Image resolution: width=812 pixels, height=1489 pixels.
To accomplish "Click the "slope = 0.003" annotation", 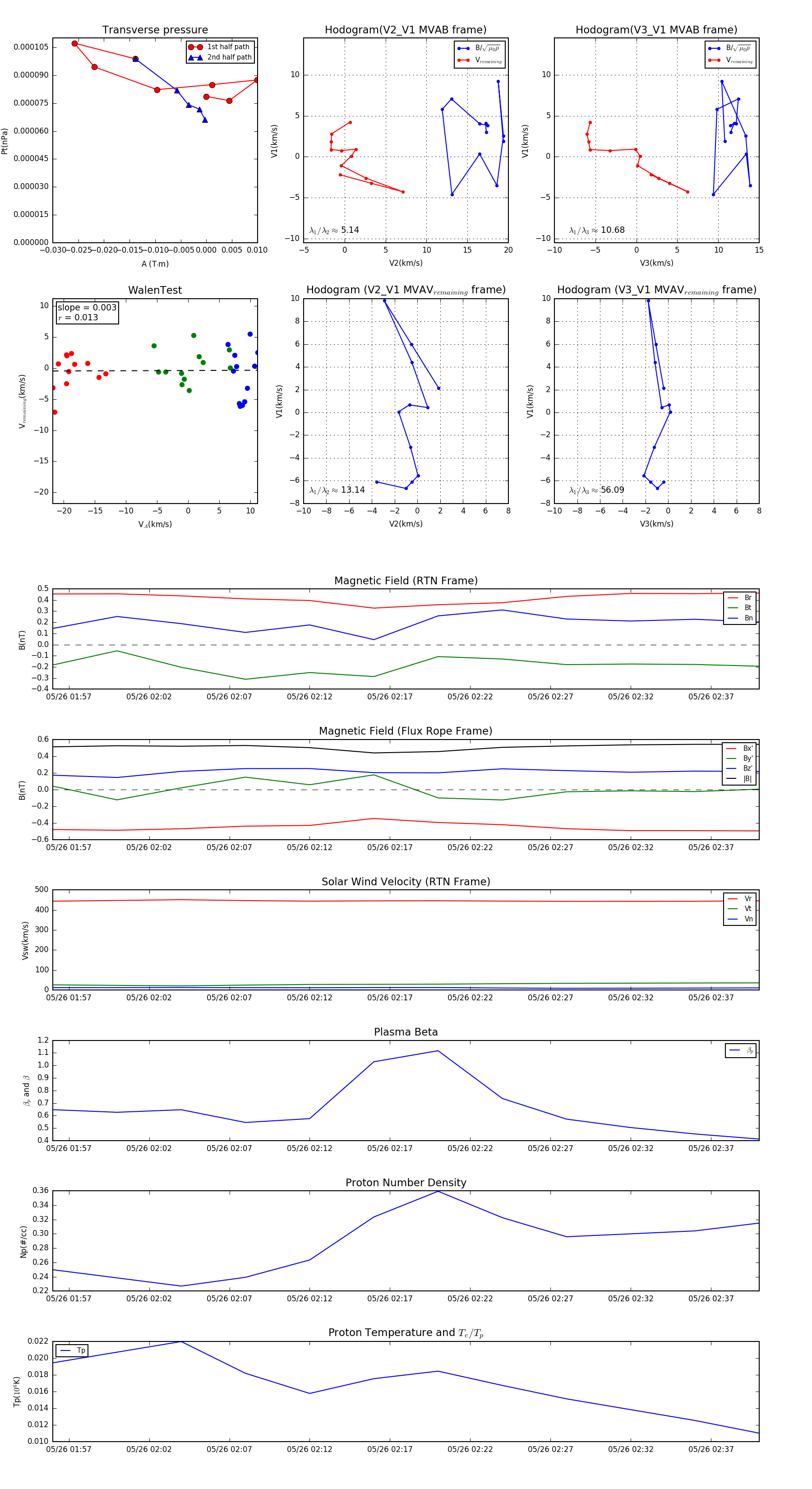I will 87,308.
